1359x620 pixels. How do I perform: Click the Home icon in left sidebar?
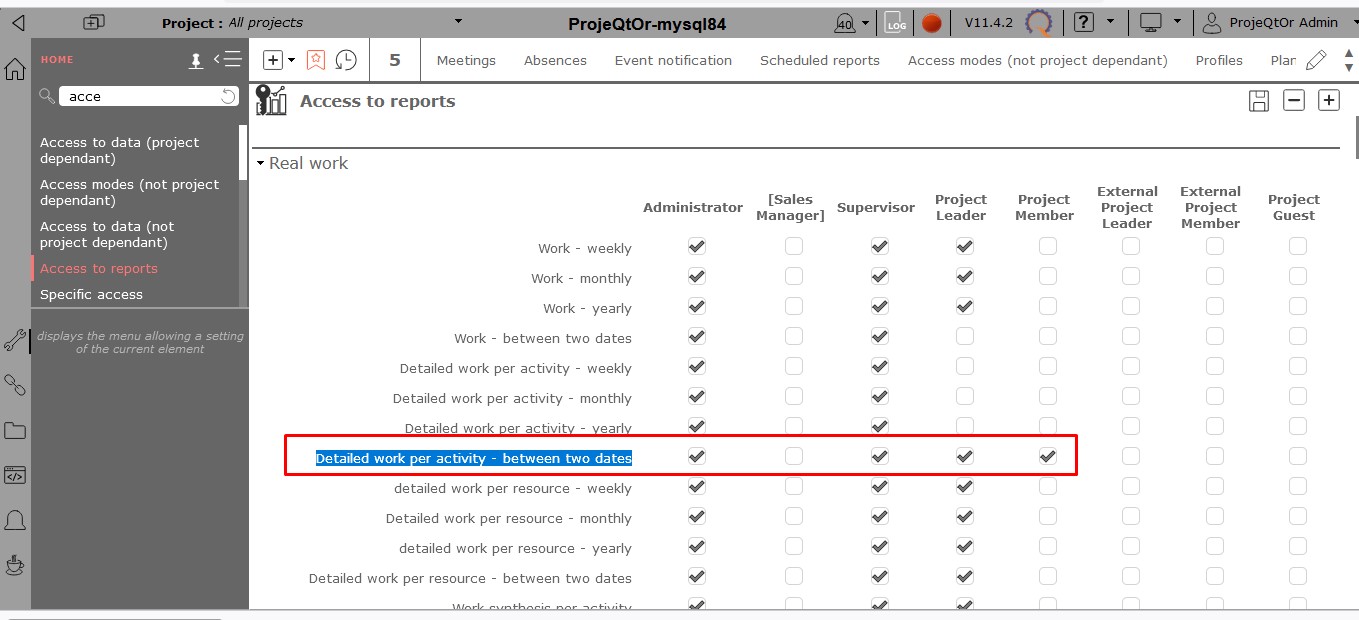(x=15, y=69)
